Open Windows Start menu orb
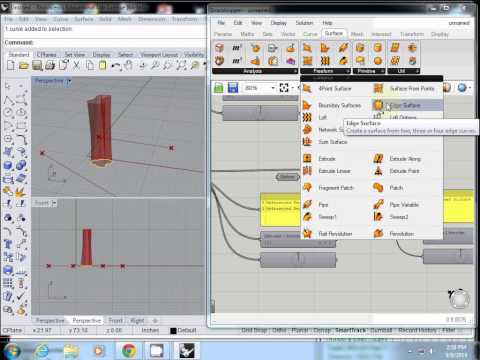Image resolution: width=480 pixels, height=360 pixels. [12, 351]
